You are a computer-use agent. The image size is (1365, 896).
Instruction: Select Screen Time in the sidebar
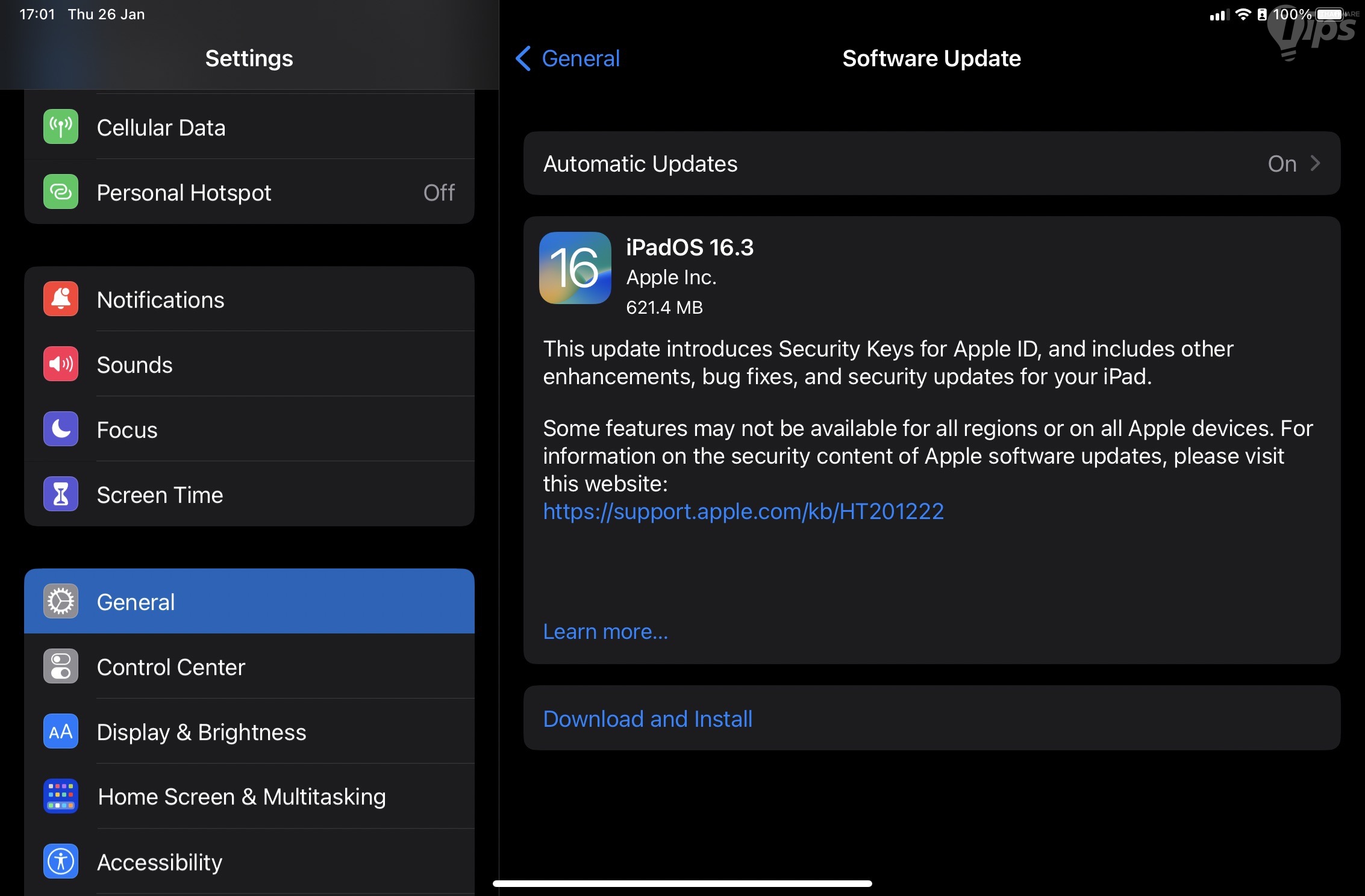pyautogui.click(x=160, y=495)
